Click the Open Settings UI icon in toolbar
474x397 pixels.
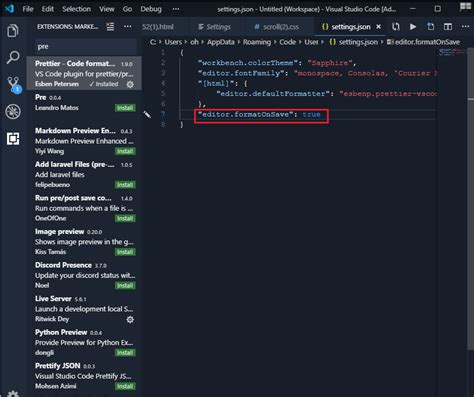point(430,27)
